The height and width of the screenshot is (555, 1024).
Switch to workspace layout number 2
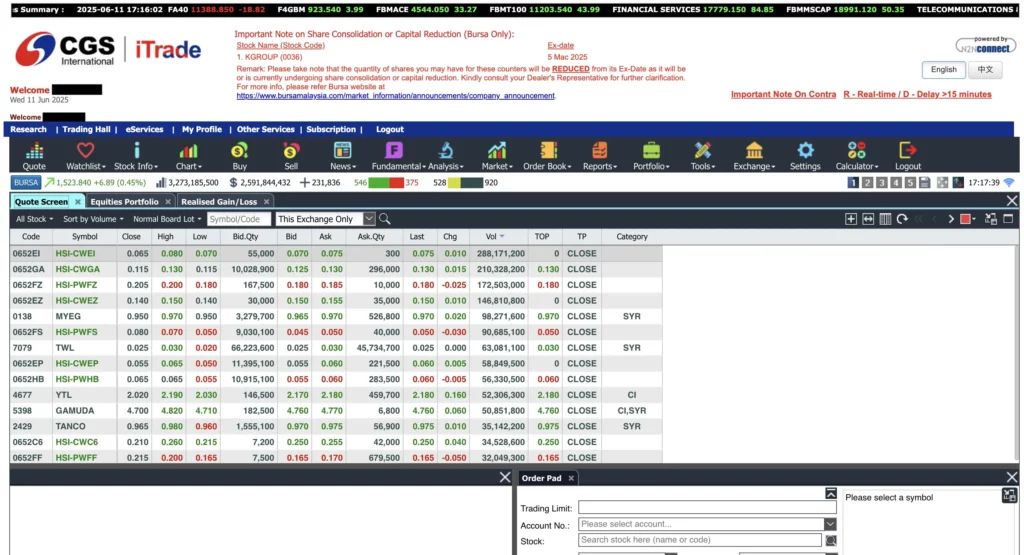coord(868,183)
